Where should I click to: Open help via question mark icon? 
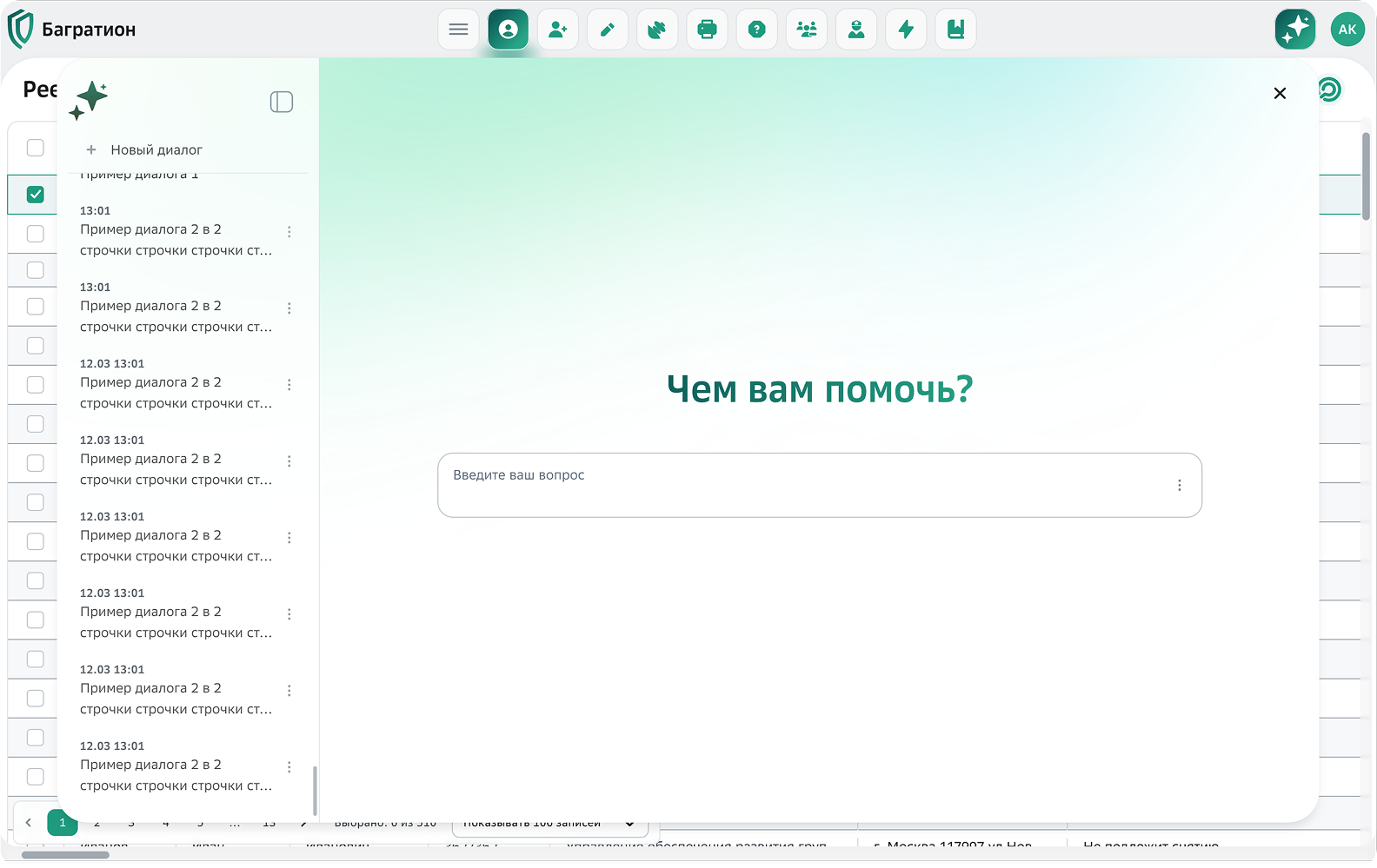pos(757,30)
